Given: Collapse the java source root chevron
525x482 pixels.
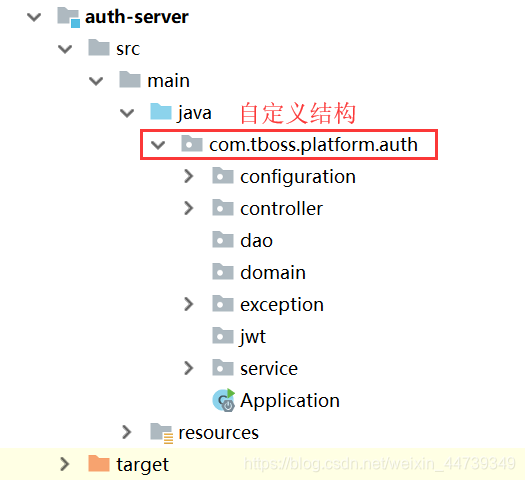Looking at the screenshot, I should (x=127, y=113).
